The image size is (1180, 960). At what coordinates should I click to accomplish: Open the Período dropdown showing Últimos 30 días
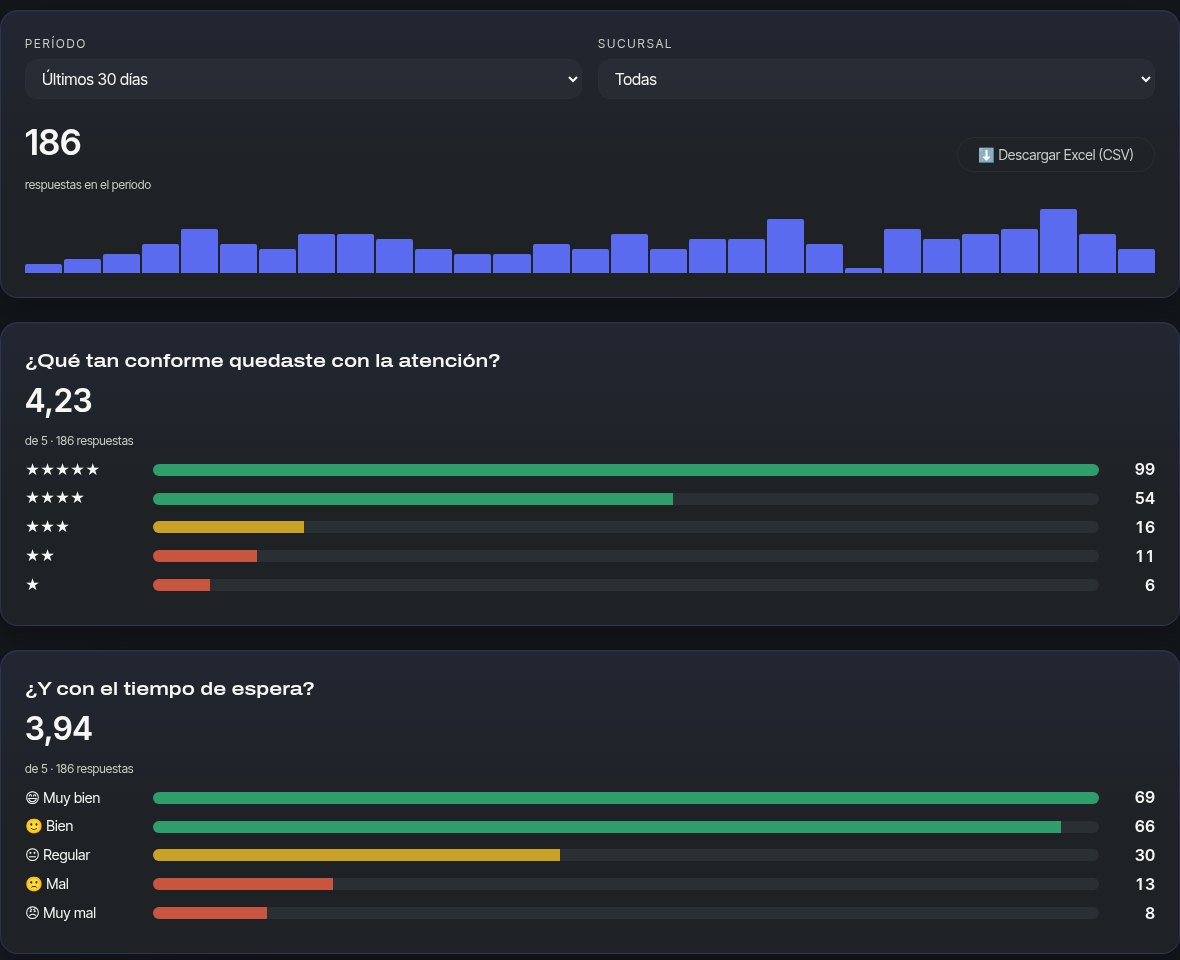(303, 79)
